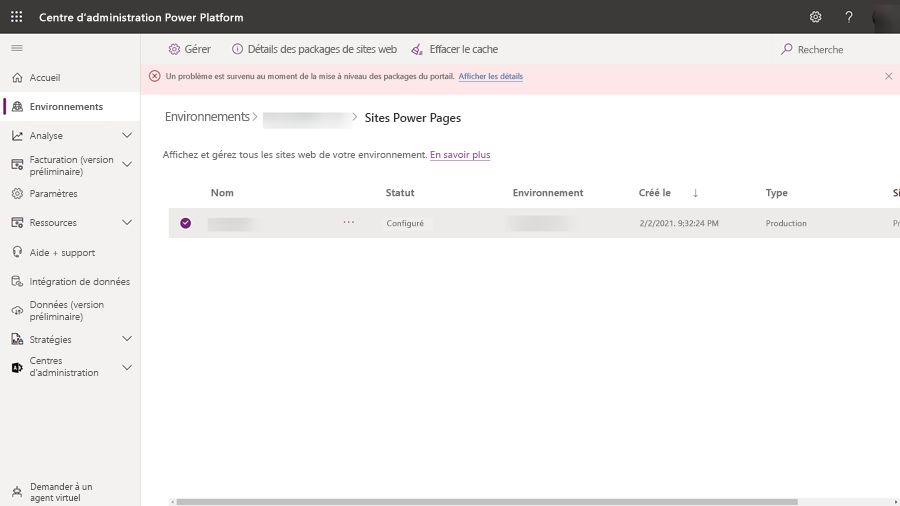Viewport: 900px width, 506px height.
Task: Click the Effacer le cache broom icon
Action: [417, 49]
